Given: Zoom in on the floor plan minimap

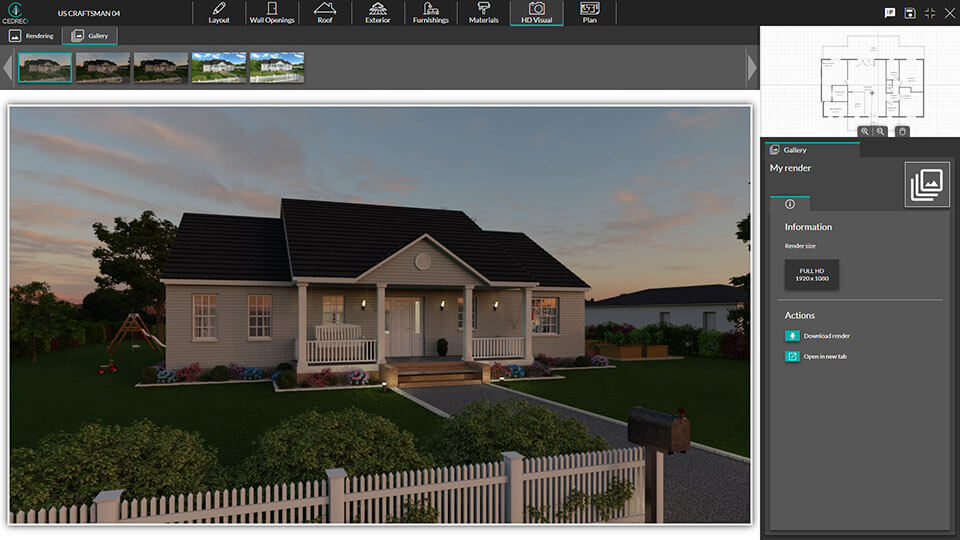Looking at the screenshot, I should pos(865,131).
